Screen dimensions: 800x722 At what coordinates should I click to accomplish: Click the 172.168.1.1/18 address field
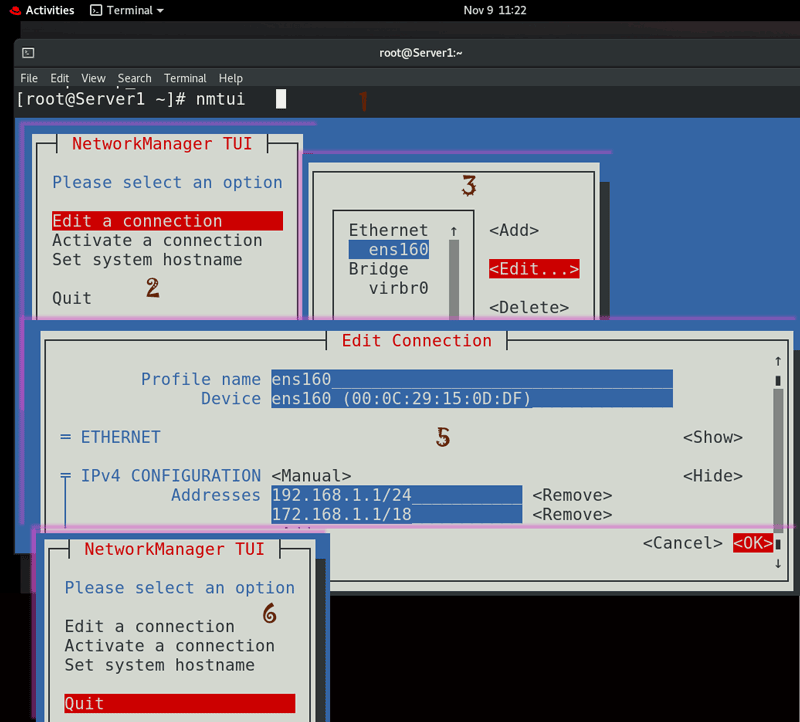pos(396,514)
